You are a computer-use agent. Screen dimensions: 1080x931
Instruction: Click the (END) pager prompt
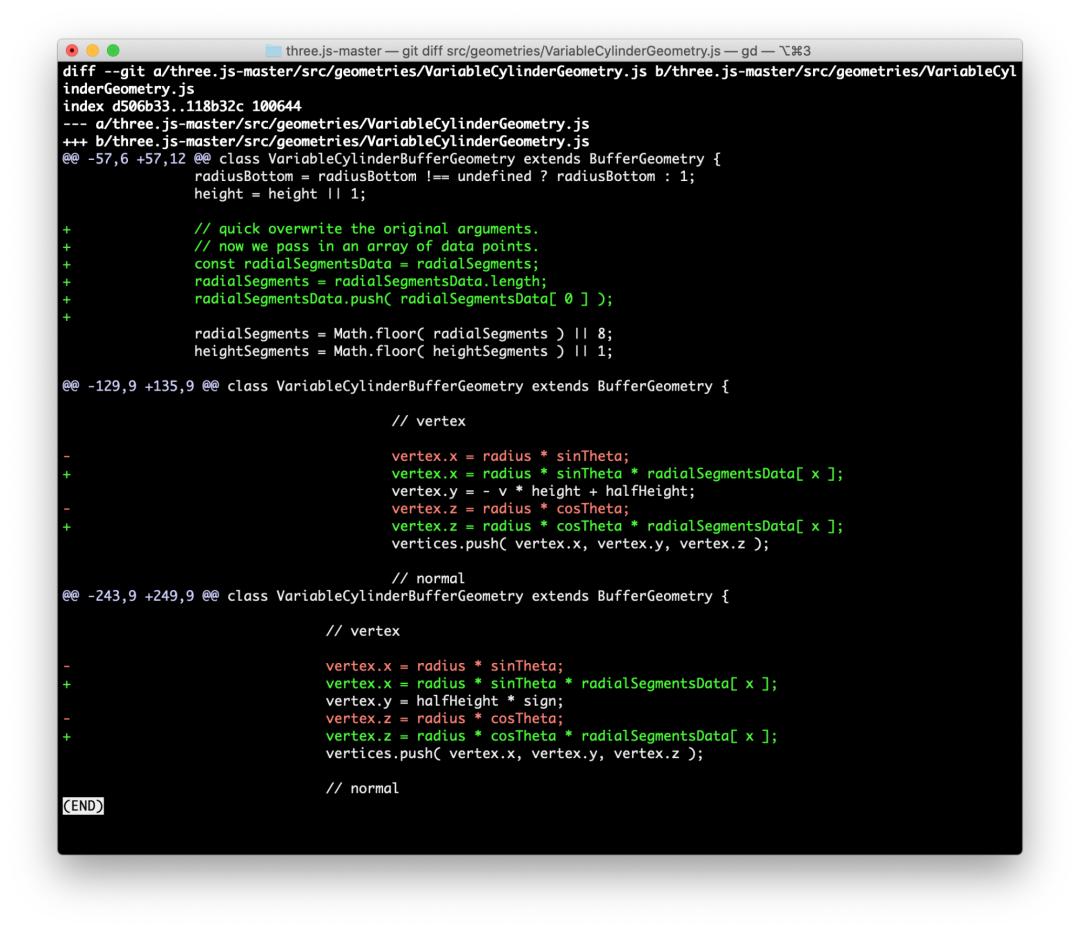83,805
